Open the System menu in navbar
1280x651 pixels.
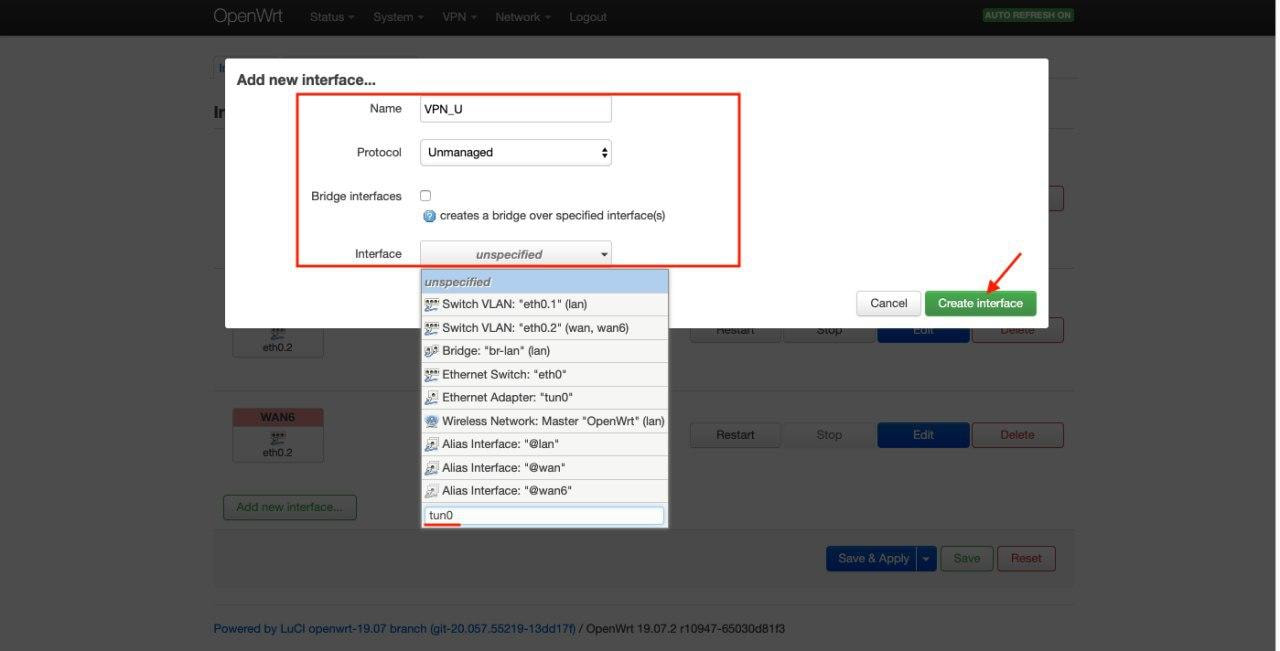(x=398, y=17)
